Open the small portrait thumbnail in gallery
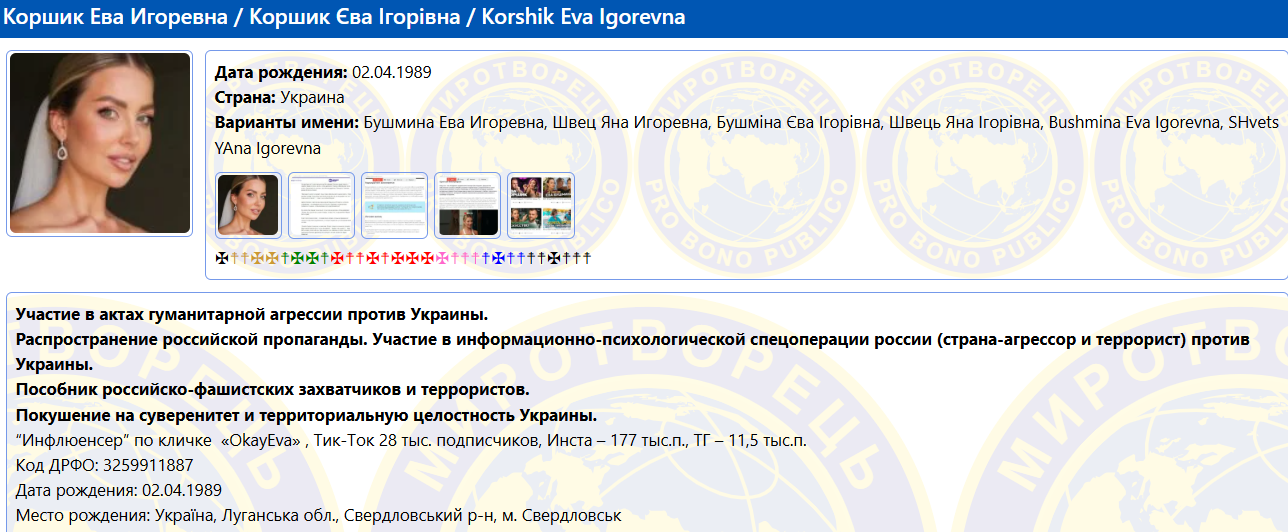 248,205
